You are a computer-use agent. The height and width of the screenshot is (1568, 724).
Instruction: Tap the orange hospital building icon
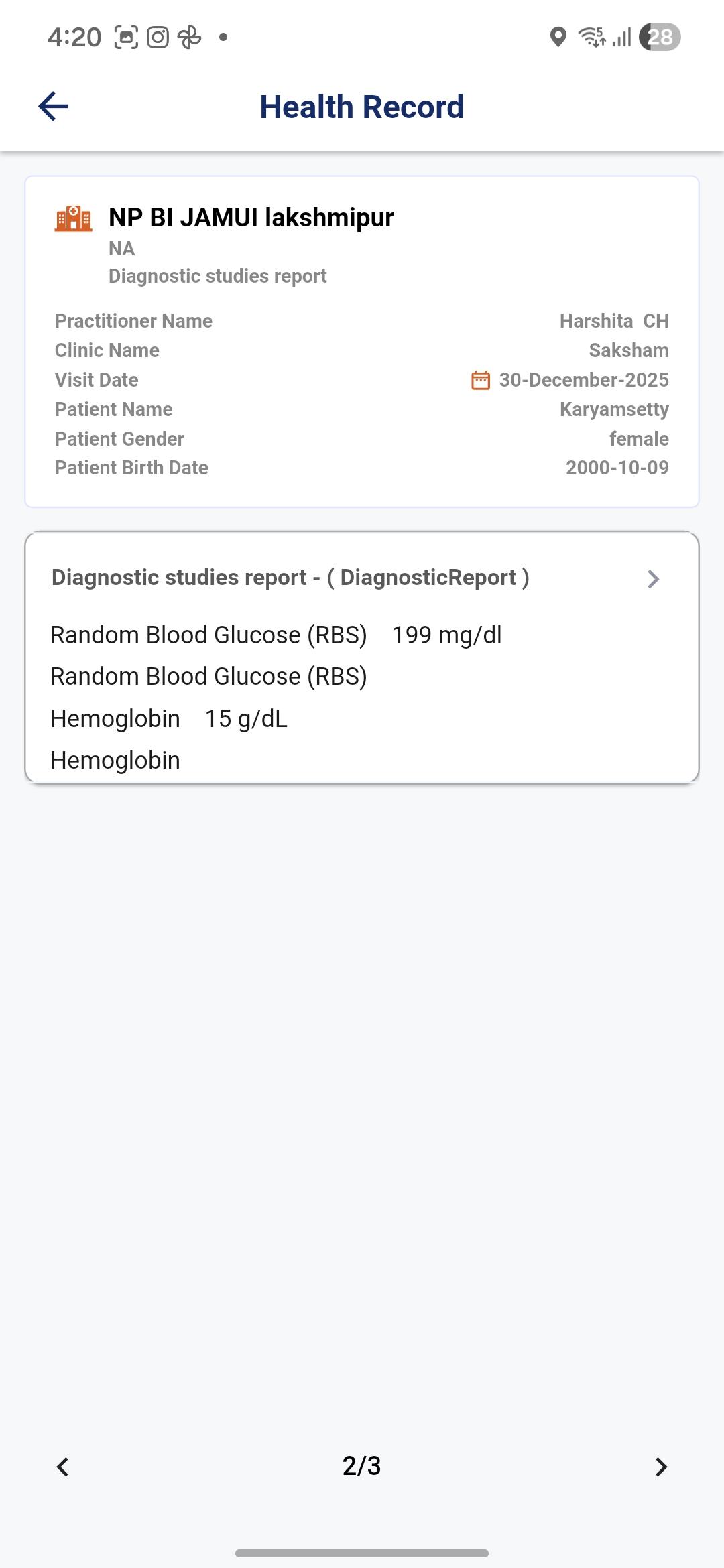[x=73, y=219]
